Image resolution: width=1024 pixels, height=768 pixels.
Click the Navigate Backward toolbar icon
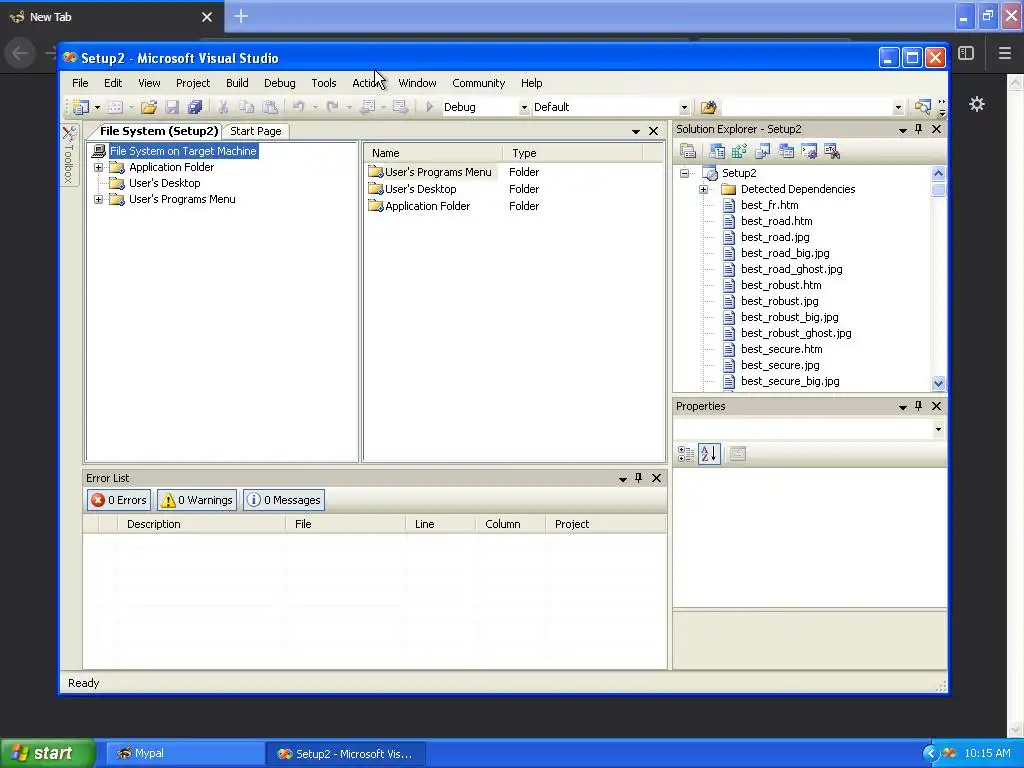(x=368, y=106)
